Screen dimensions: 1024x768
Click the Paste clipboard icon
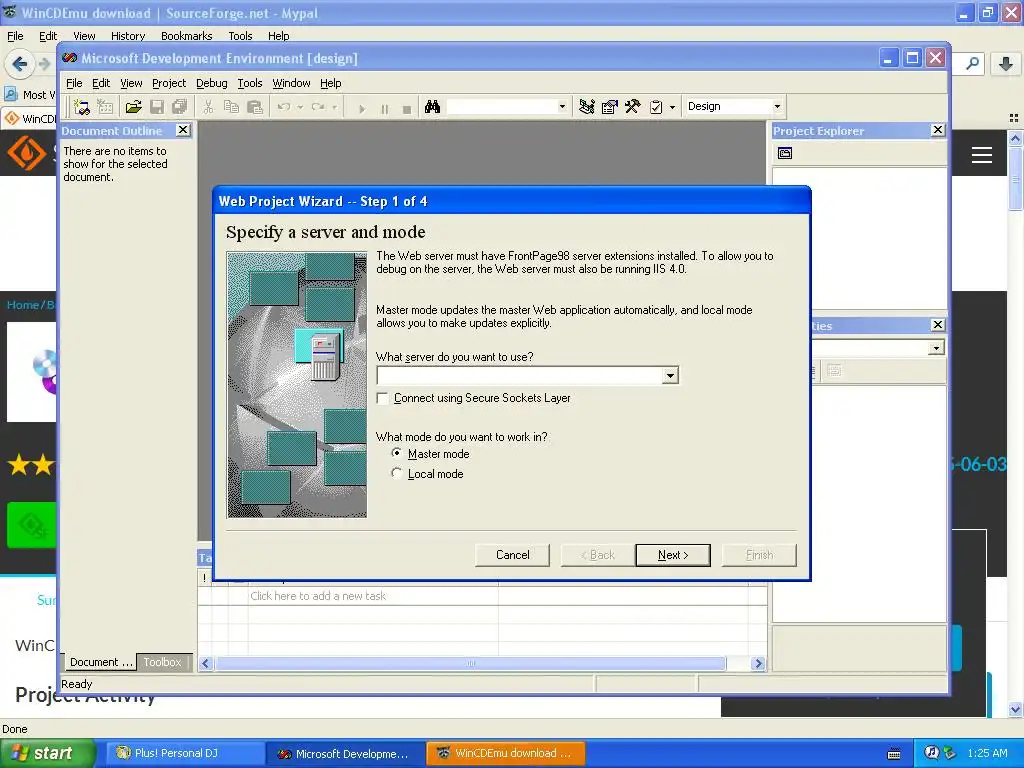[255, 106]
